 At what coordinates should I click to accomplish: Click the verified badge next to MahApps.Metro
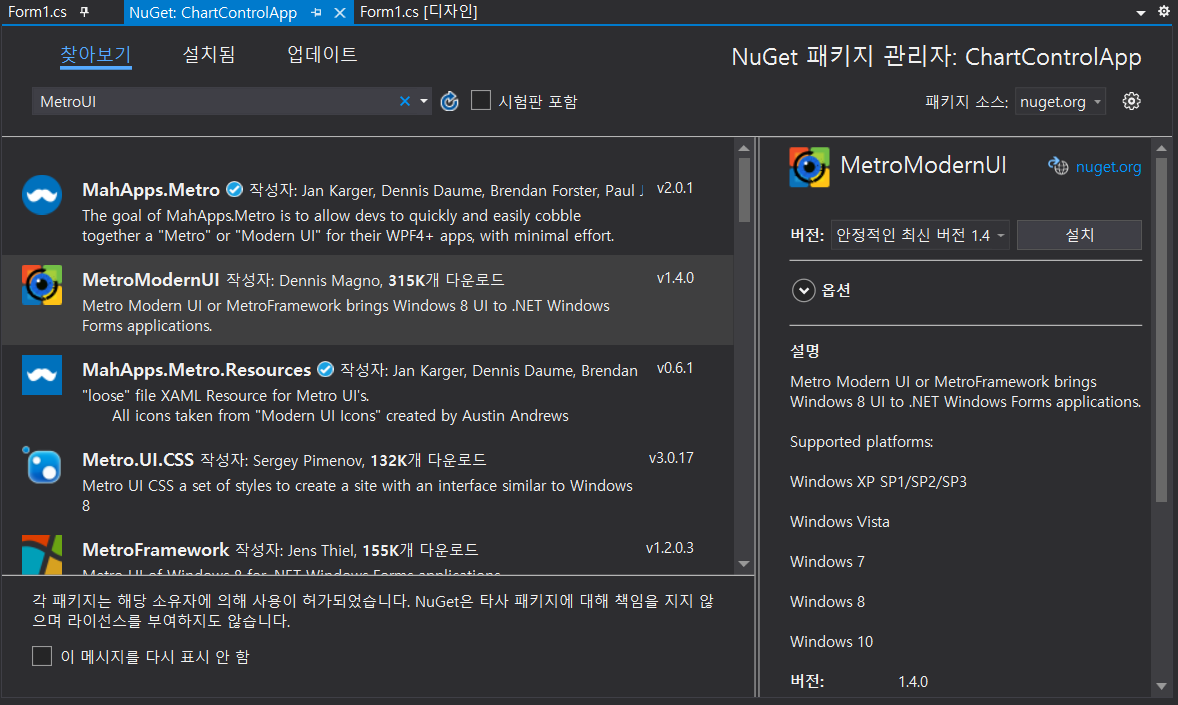click(x=234, y=189)
